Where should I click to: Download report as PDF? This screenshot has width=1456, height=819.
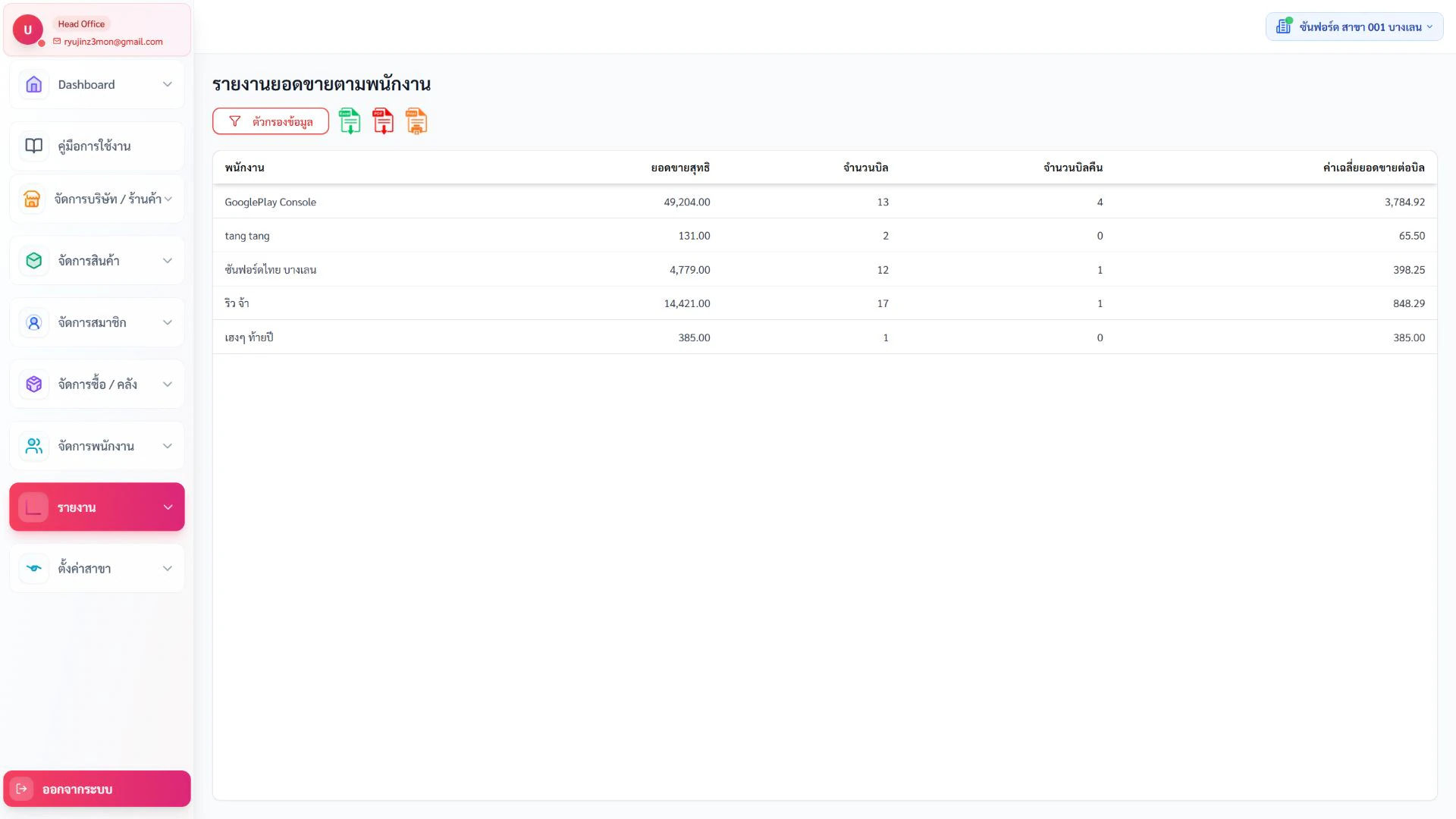coord(383,121)
